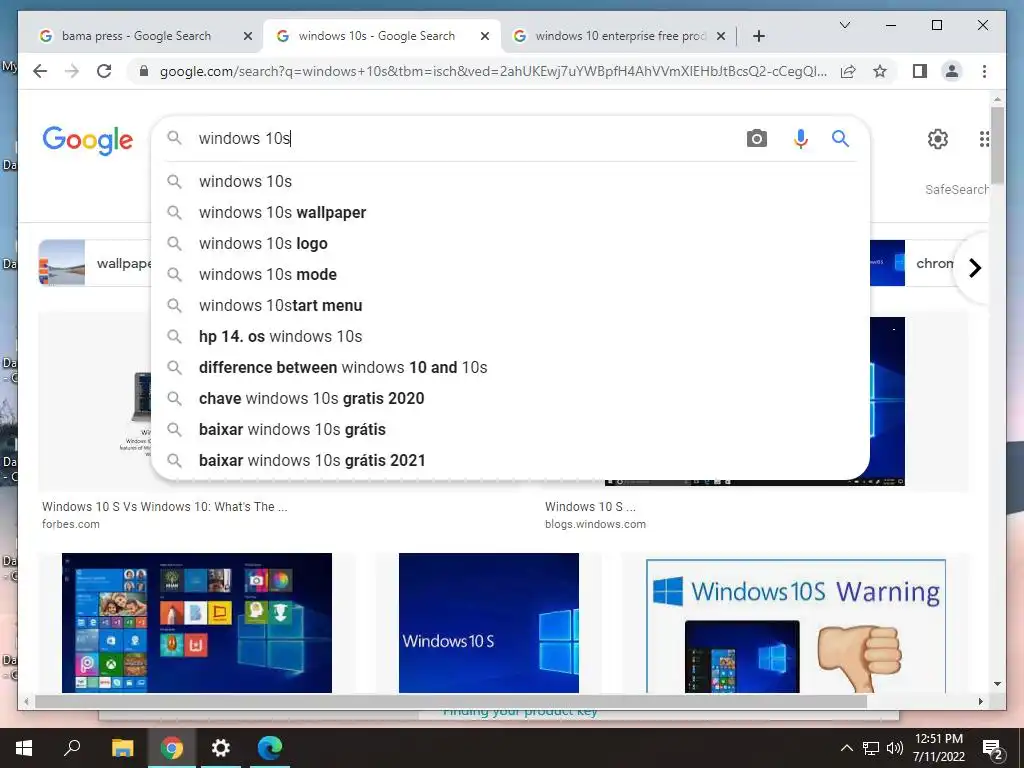Open network status icon in tray
Screen dimensions: 1024x768
871,748
